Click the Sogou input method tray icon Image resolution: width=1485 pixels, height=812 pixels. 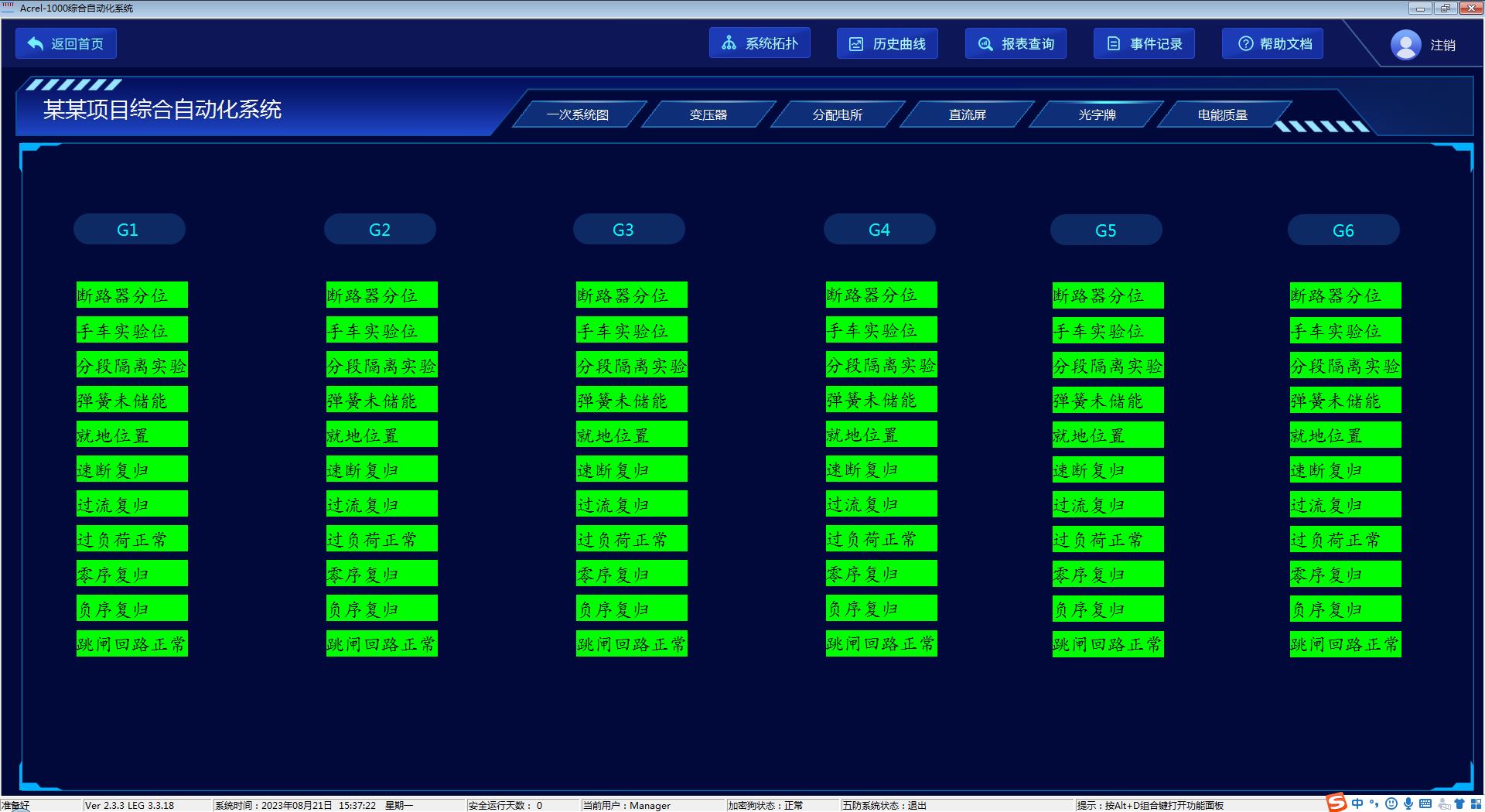[1336, 803]
